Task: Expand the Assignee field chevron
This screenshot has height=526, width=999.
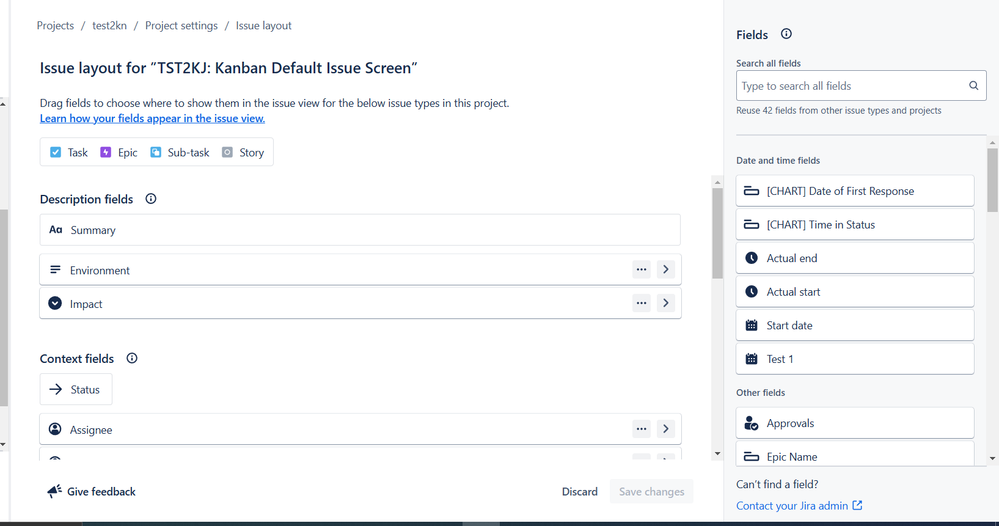Action: 666,429
